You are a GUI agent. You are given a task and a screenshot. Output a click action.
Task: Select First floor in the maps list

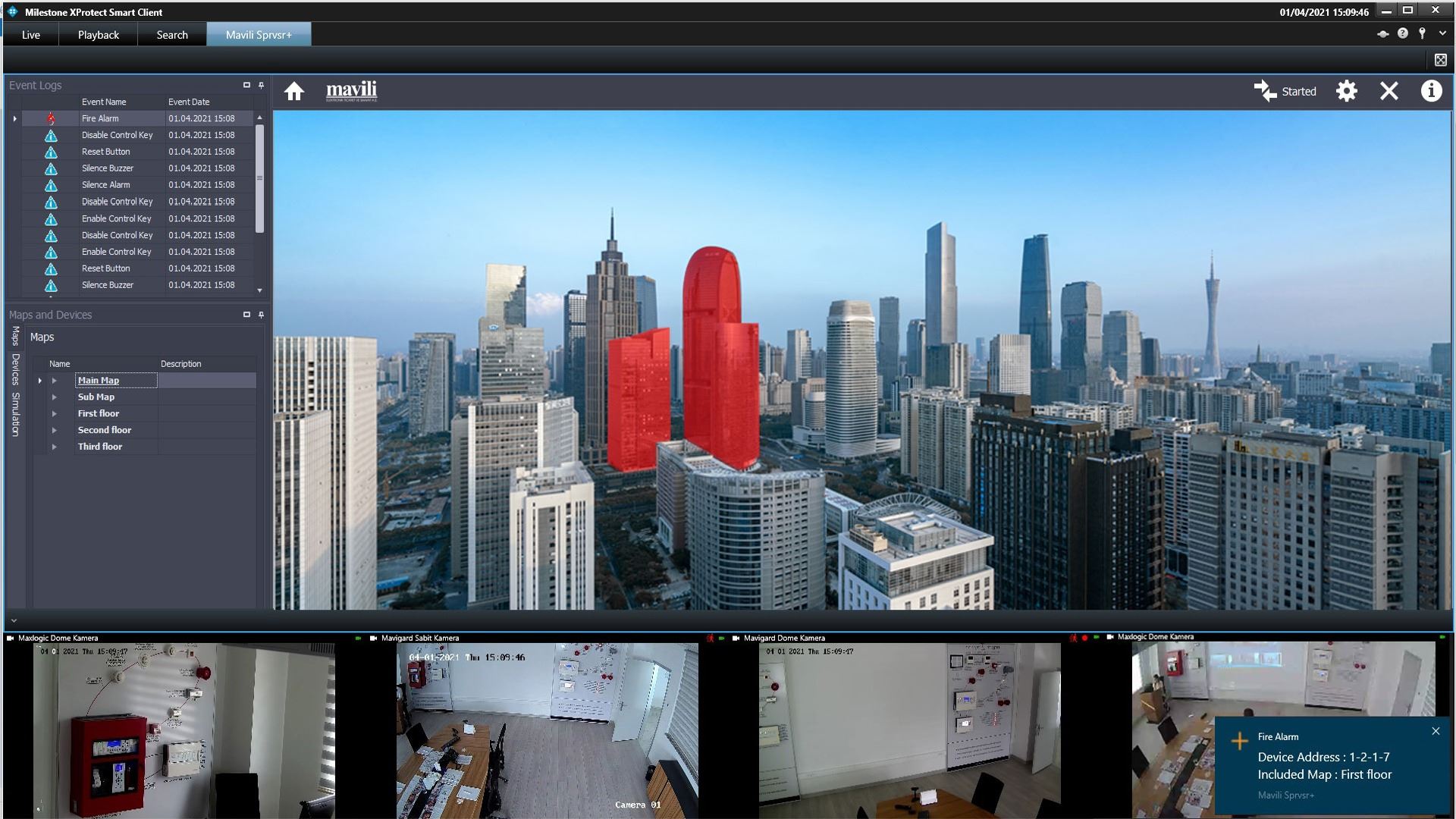[x=99, y=414]
